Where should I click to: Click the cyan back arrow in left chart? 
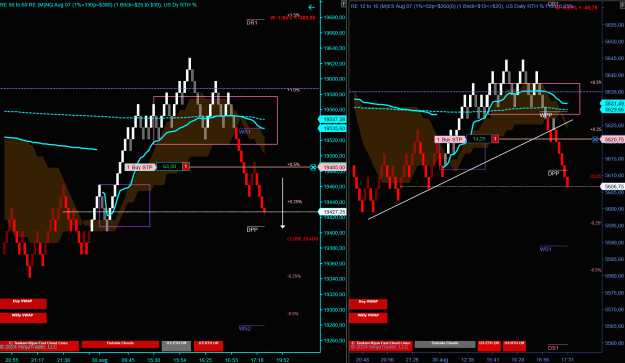click(x=312, y=7)
